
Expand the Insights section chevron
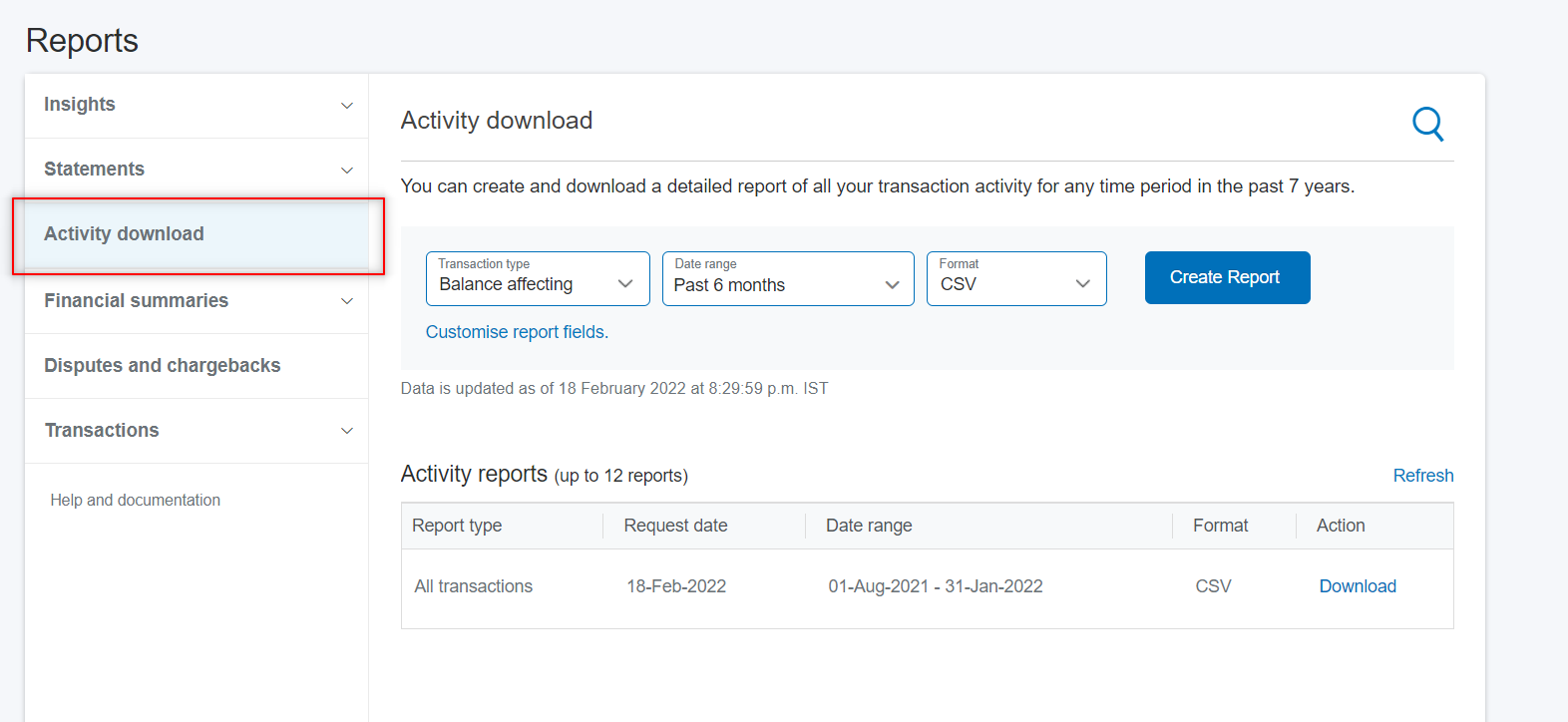pyautogui.click(x=347, y=106)
